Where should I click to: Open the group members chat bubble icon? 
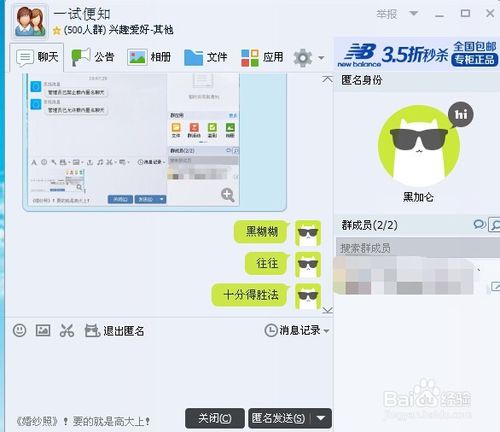tap(479, 224)
